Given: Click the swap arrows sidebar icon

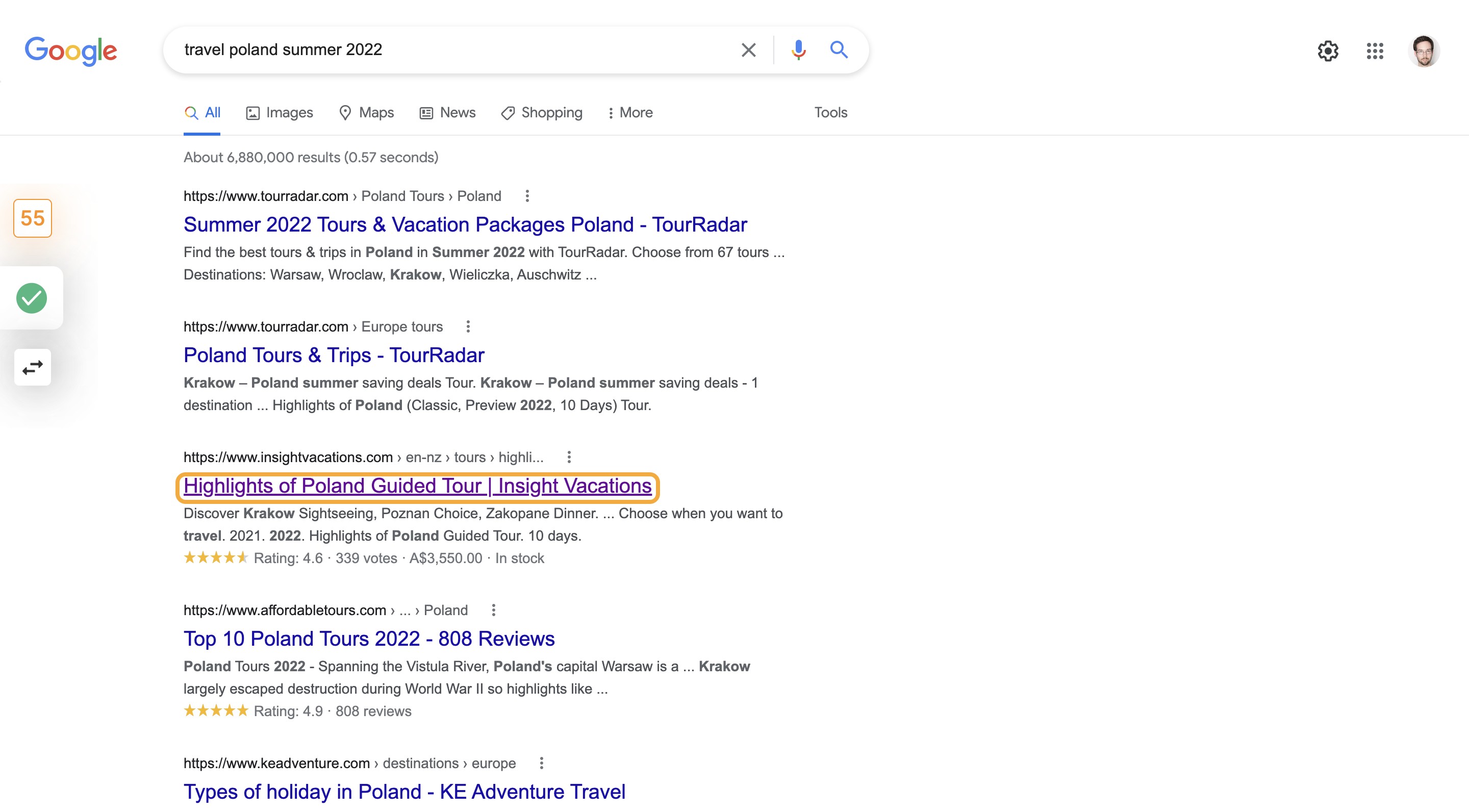Looking at the screenshot, I should coord(33,367).
